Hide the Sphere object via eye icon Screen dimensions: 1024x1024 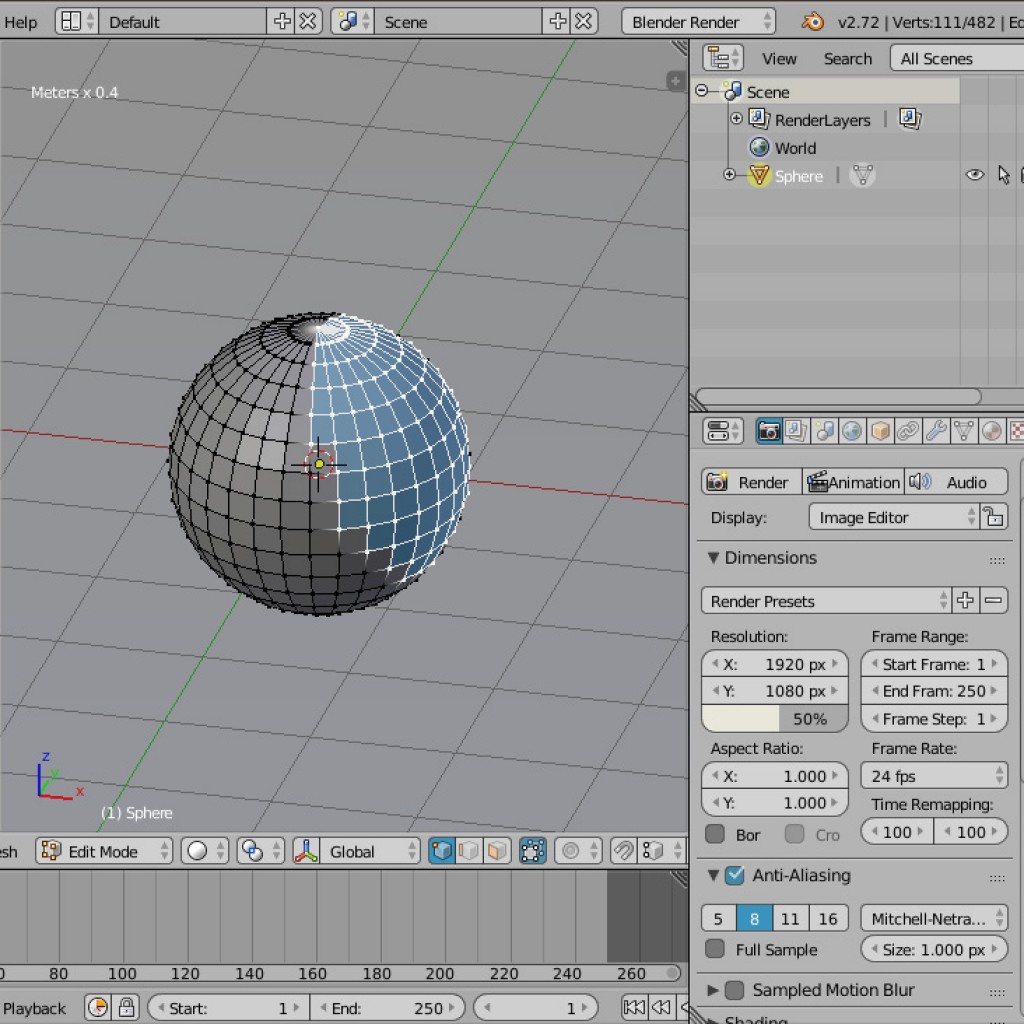point(974,175)
